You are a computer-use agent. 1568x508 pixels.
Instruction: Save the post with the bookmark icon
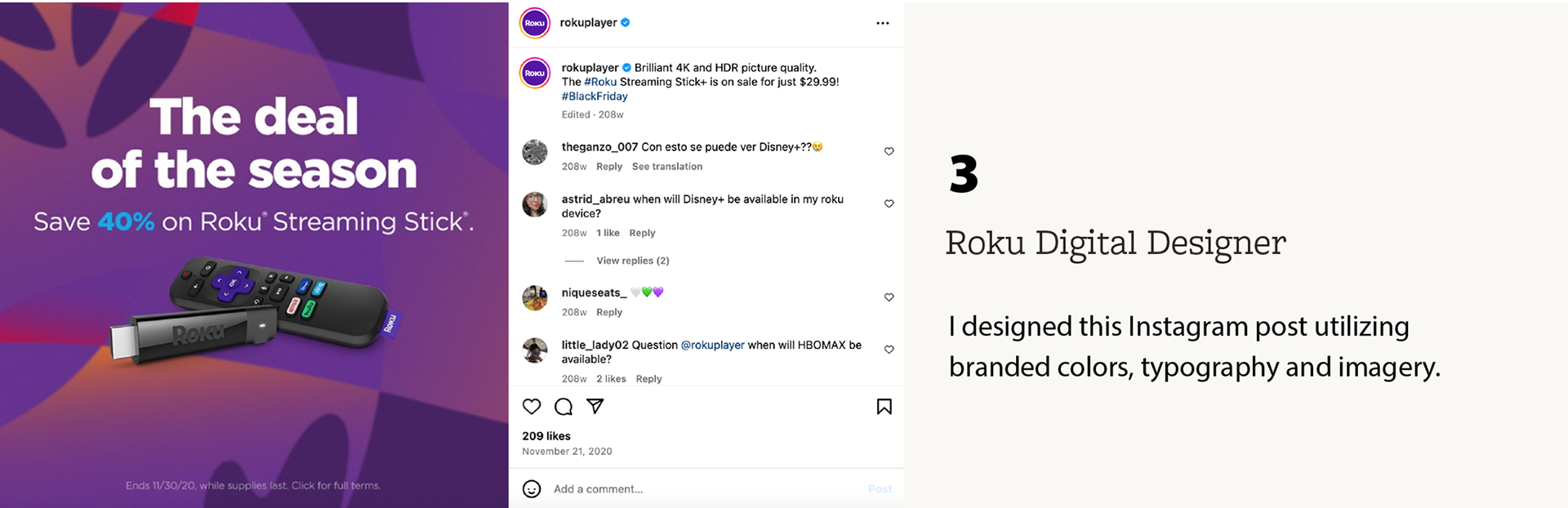click(x=884, y=407)
